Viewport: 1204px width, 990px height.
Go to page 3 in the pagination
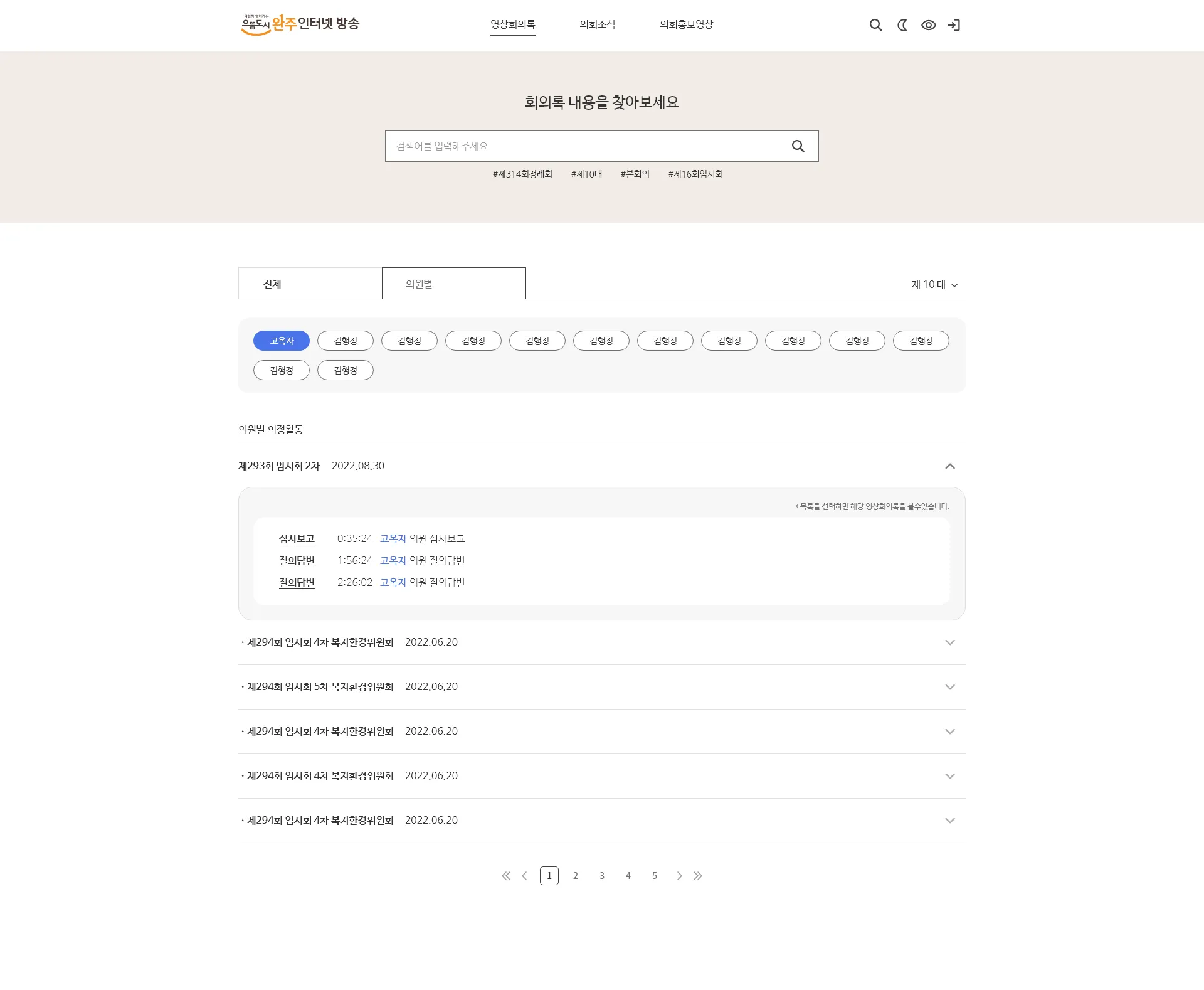(601, 876)
